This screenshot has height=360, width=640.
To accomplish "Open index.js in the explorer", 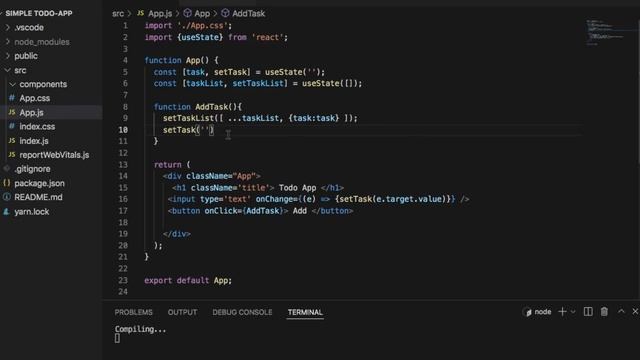I will pos(34,141).
